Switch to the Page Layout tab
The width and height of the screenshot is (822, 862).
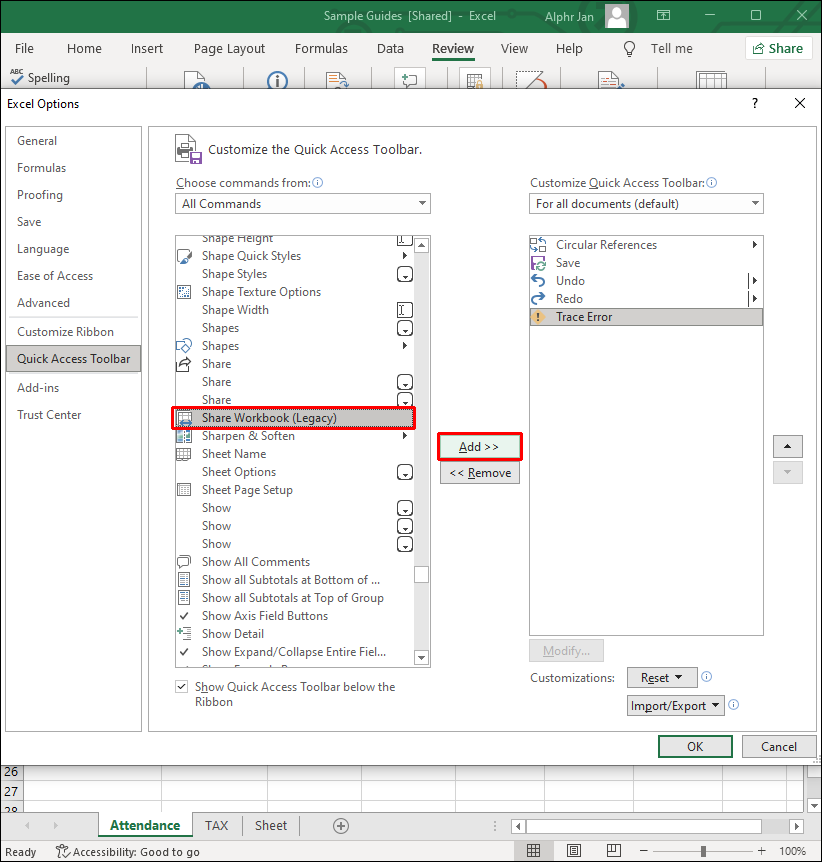coord(229,48)
